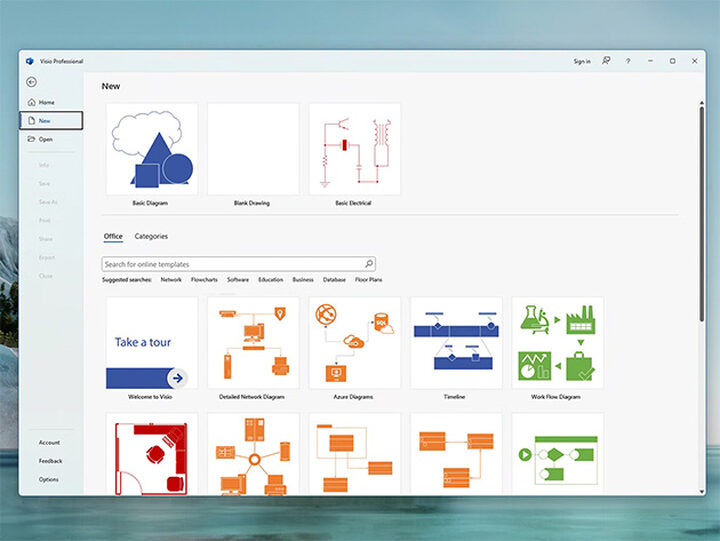Select the Azure Diagrams template
This screenshot has height=541, width=720.
tap(354, 342)
